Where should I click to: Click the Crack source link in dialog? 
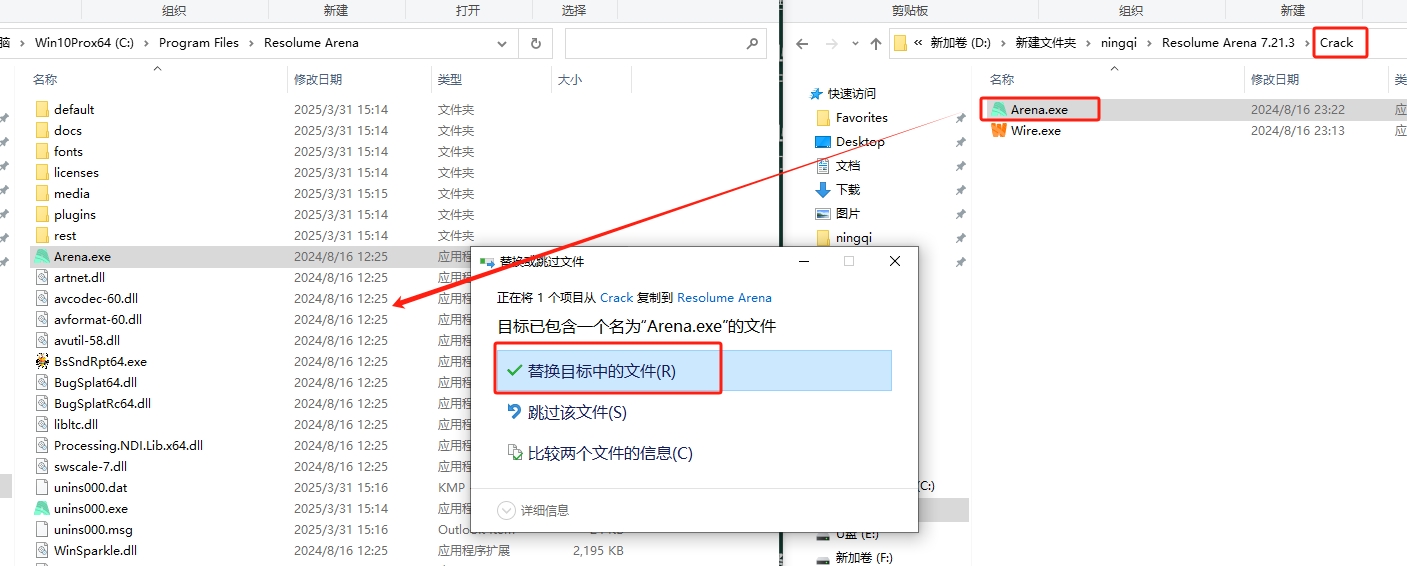tap(616, 297)
